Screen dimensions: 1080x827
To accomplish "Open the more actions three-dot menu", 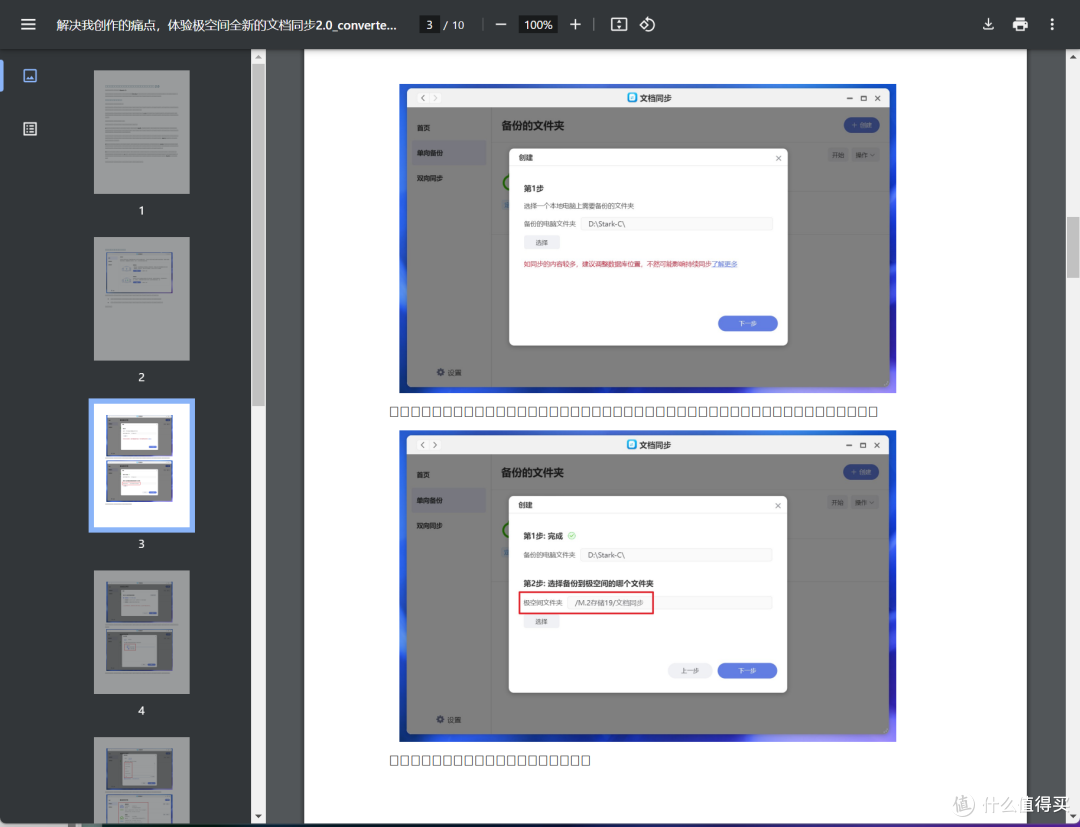I will click(x=1052, y=25).
